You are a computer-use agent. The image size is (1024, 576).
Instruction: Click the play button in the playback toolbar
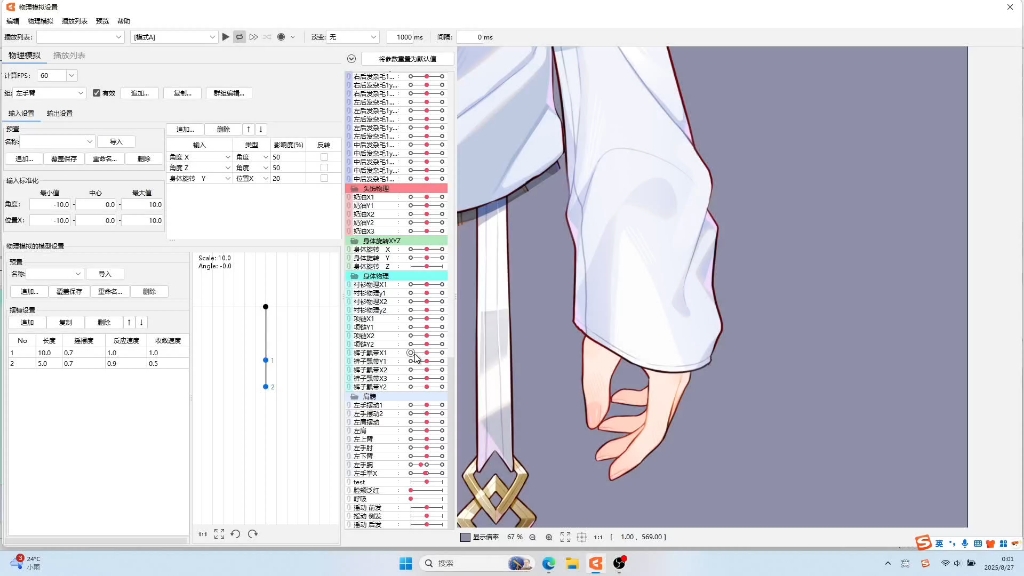click(x=225, y=37)
